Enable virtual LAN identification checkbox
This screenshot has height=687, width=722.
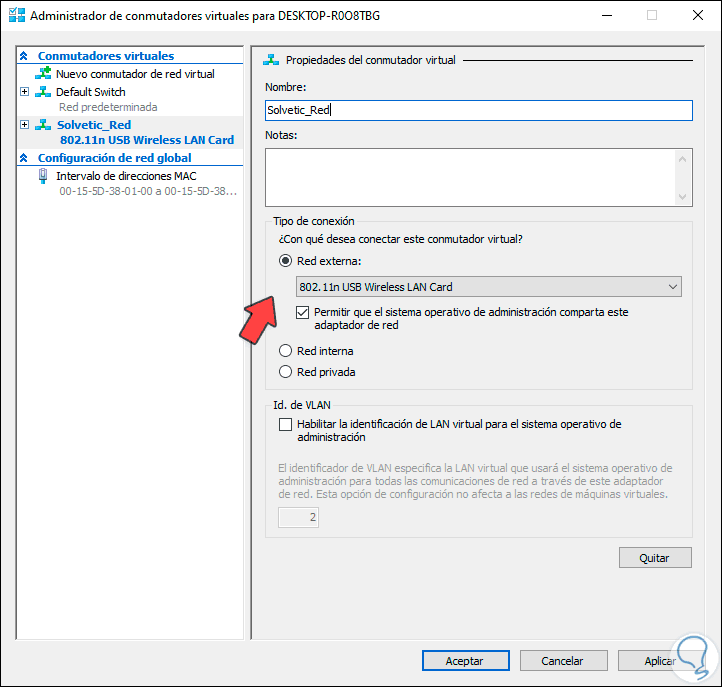pos(286,425)
